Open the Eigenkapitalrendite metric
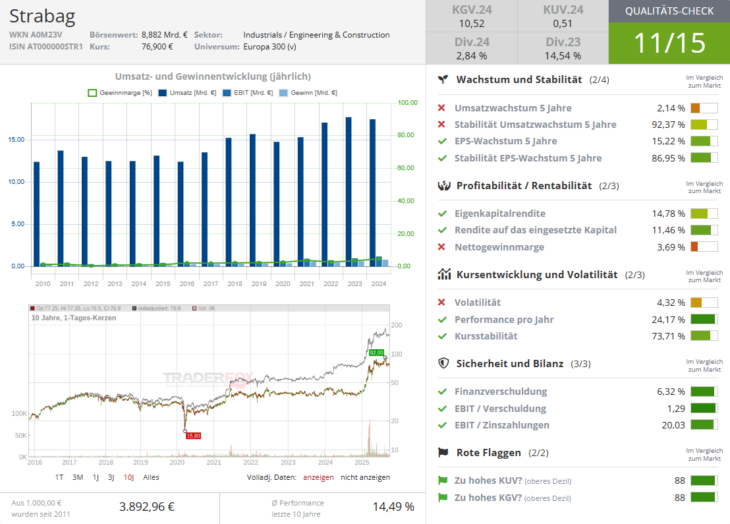Image resolution: width=730 pixels, height=524 pixels. tap(500, 214)
